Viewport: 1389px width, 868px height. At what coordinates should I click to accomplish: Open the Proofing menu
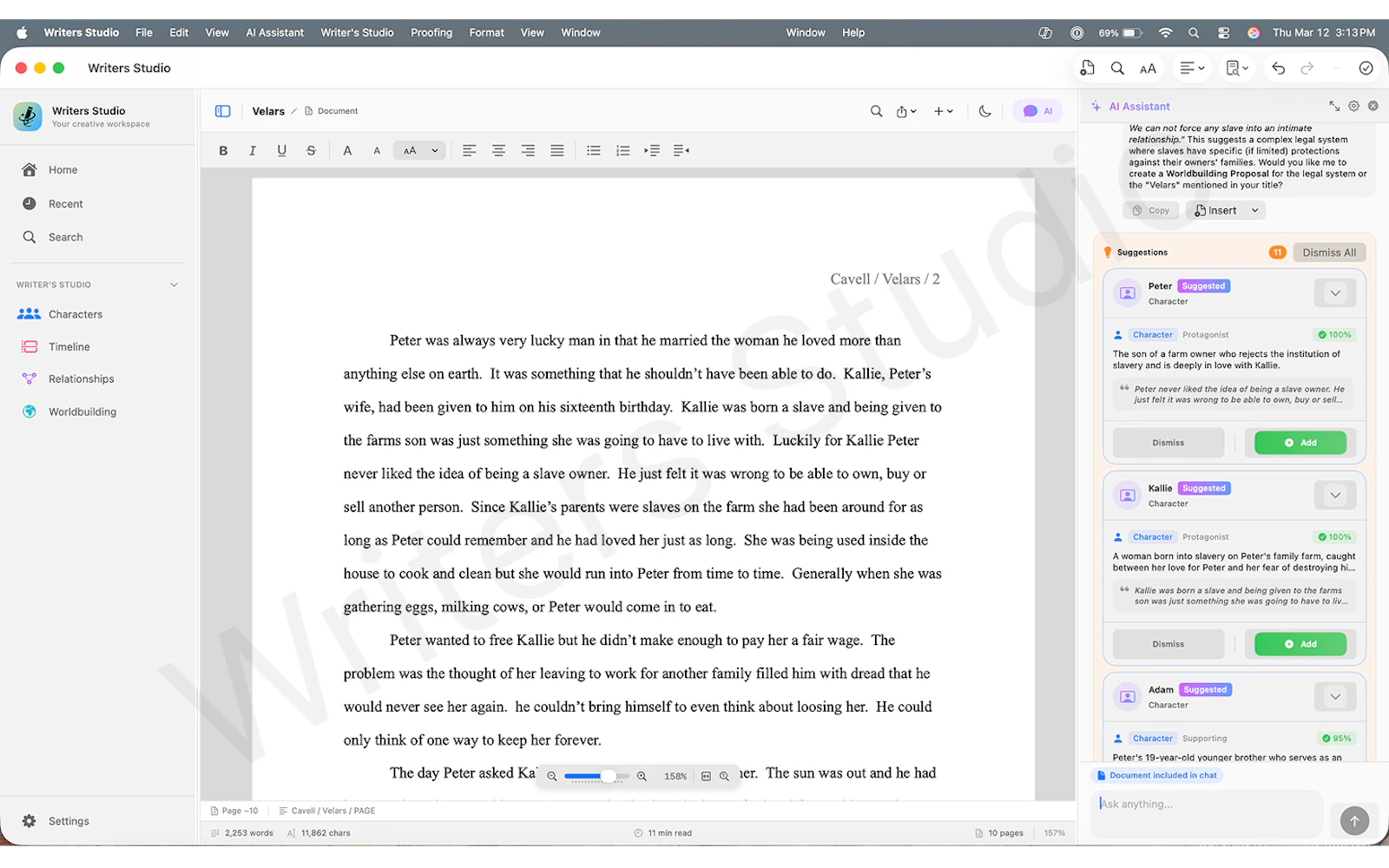pyautogui.click(x=431, y=33)
